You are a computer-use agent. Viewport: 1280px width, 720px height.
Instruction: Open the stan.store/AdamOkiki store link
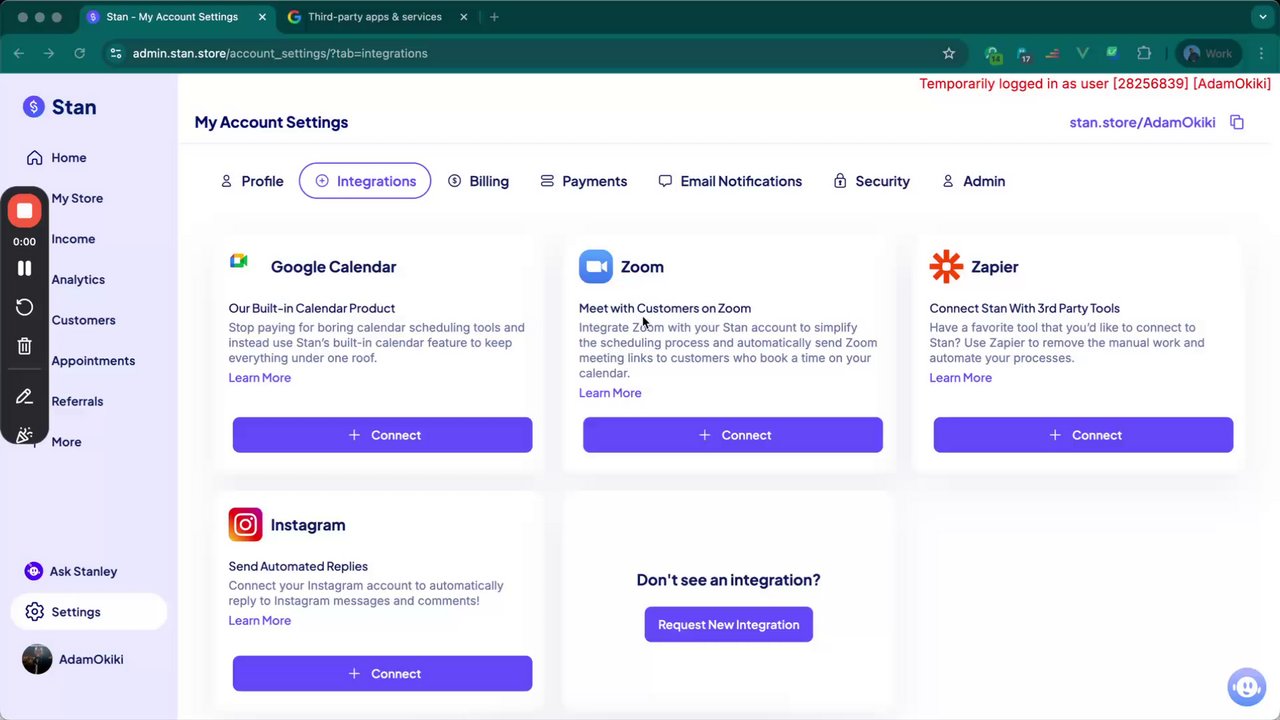(1142, 122)
